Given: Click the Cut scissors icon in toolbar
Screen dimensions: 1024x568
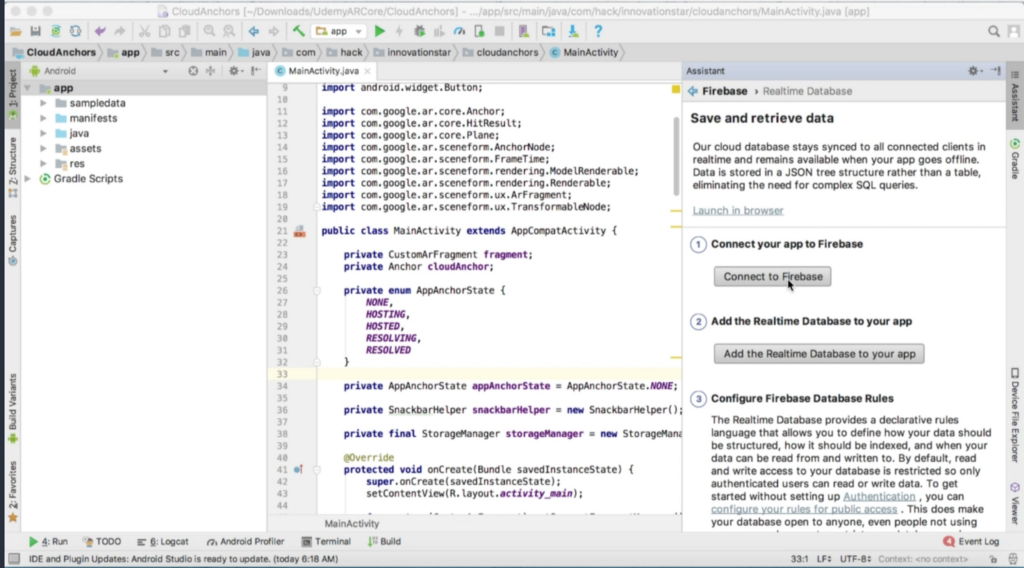Looking at the screenshot, I should pos(144,32).
